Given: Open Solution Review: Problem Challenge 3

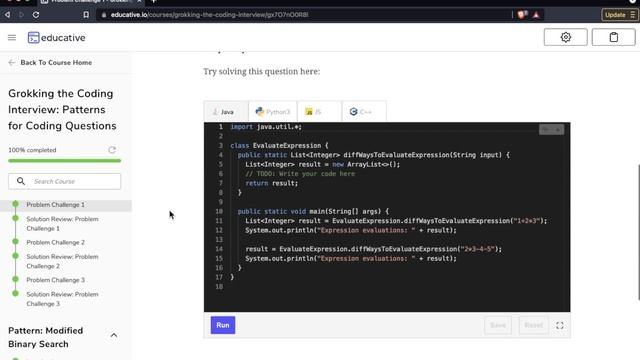Looking at the screenshot, I should coord(62,299).
